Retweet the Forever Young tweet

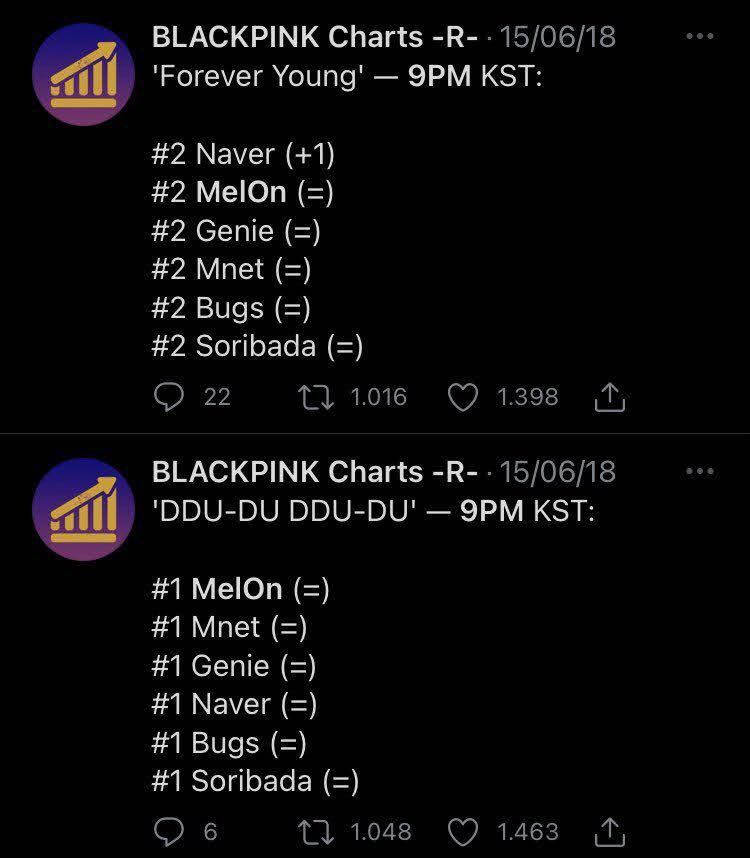pyautogui.click(x=316, y=397)
